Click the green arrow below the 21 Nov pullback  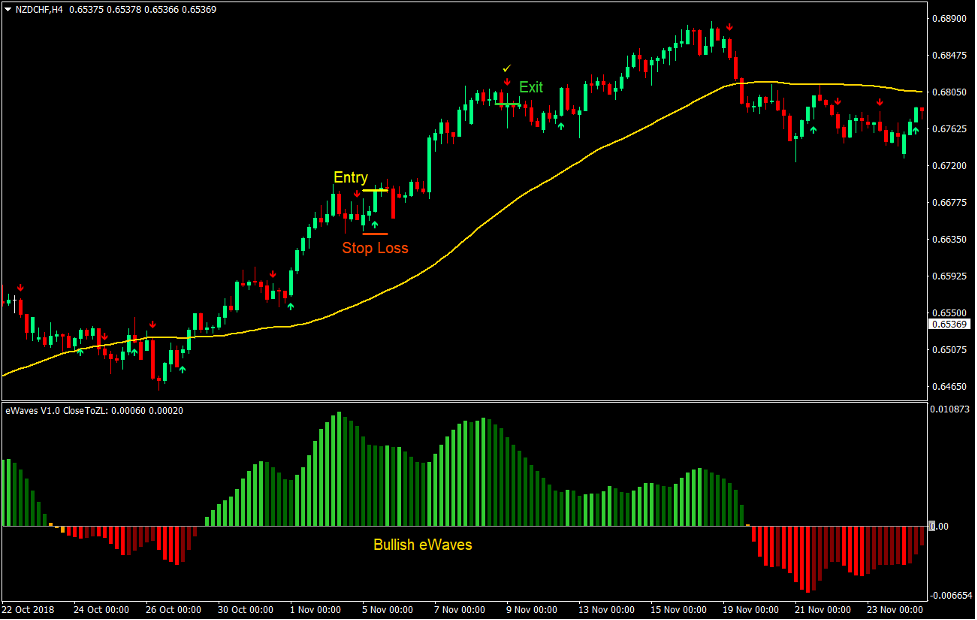(813, 130)
